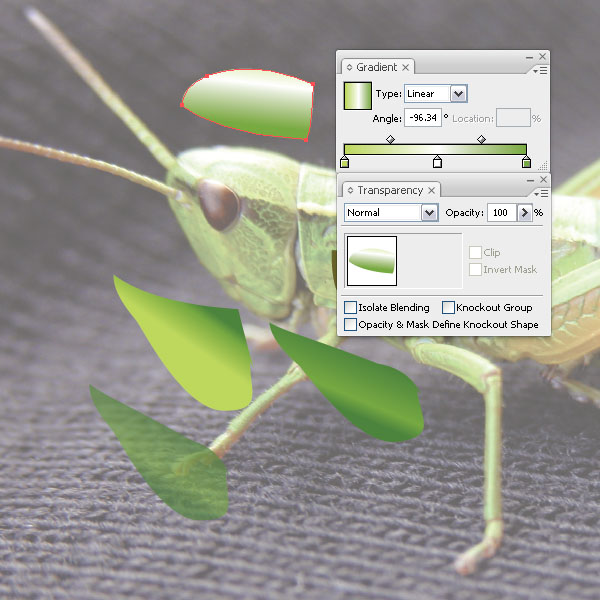Click the disabled Location field
The height and width of the screenshot is (600, 600).
click(513, 118)
